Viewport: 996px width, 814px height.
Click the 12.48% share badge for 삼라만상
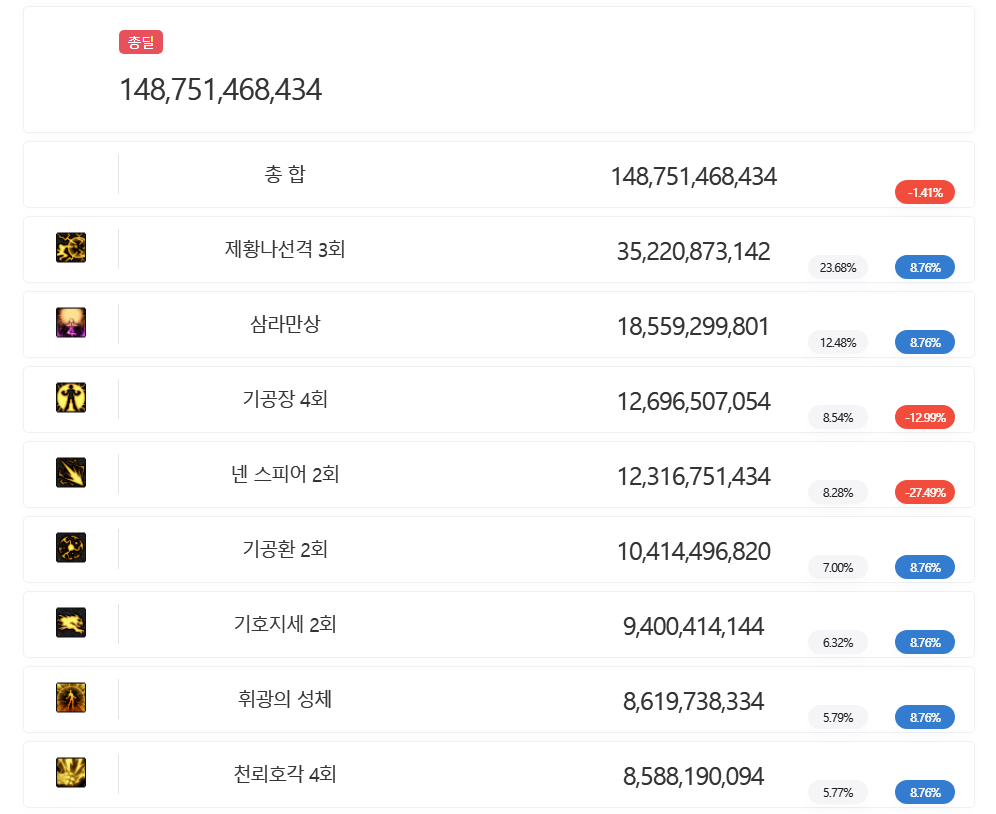(837, 342)
